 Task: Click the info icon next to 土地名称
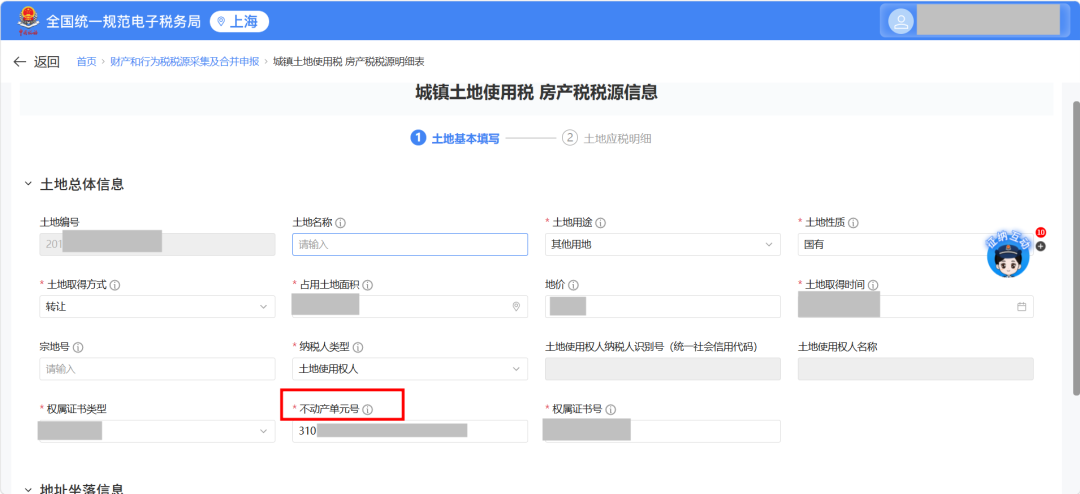[x=340, y=223]
